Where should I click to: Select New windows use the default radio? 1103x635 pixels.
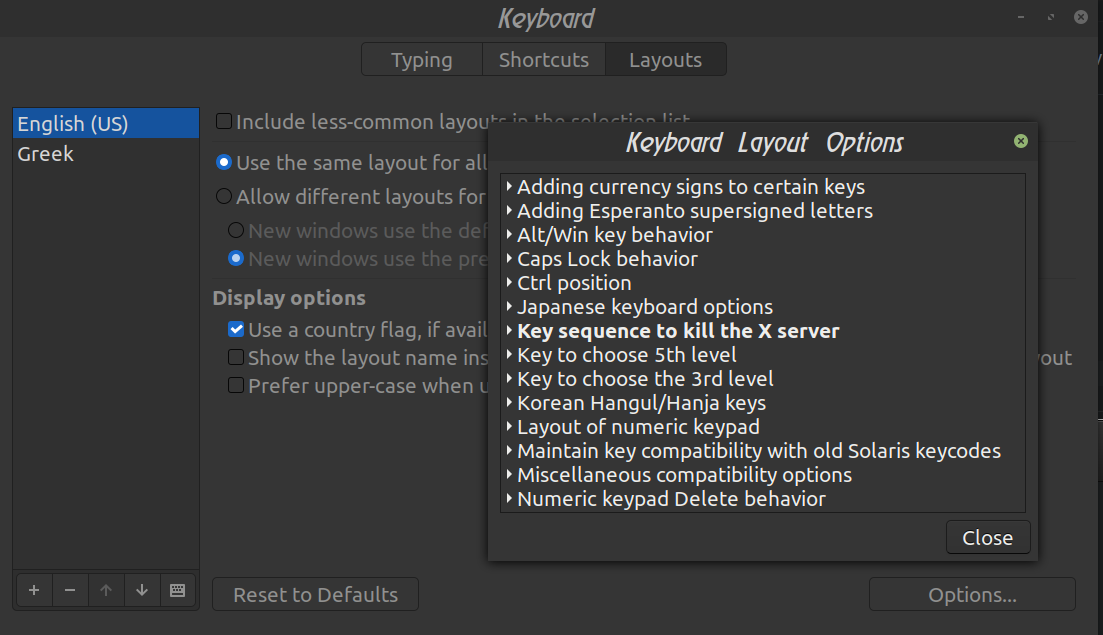coord(236,230)
